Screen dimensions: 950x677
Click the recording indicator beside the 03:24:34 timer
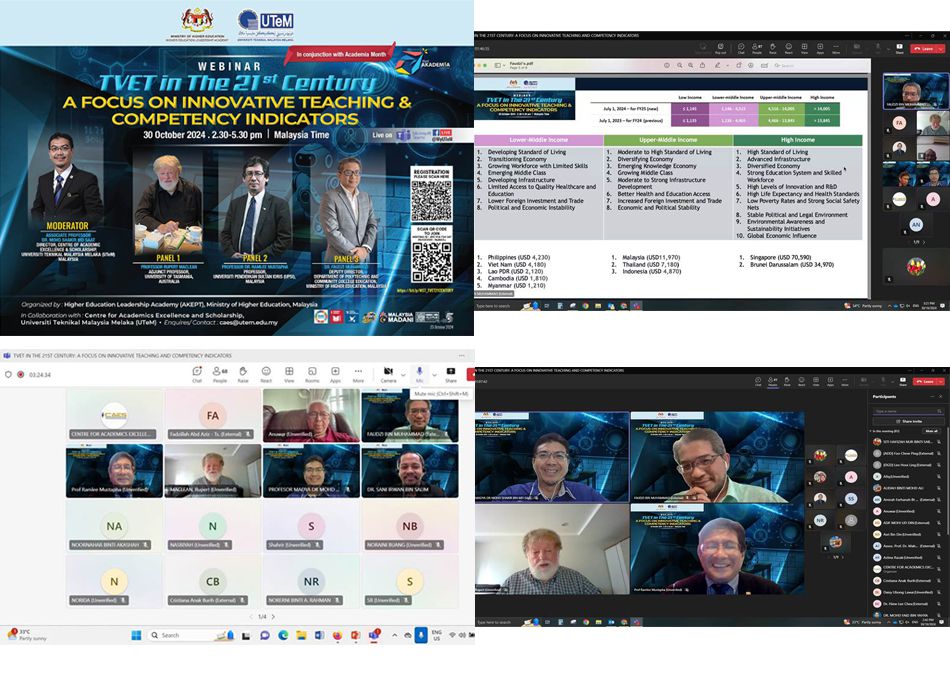pyautogui.click(x=21, y=374)
